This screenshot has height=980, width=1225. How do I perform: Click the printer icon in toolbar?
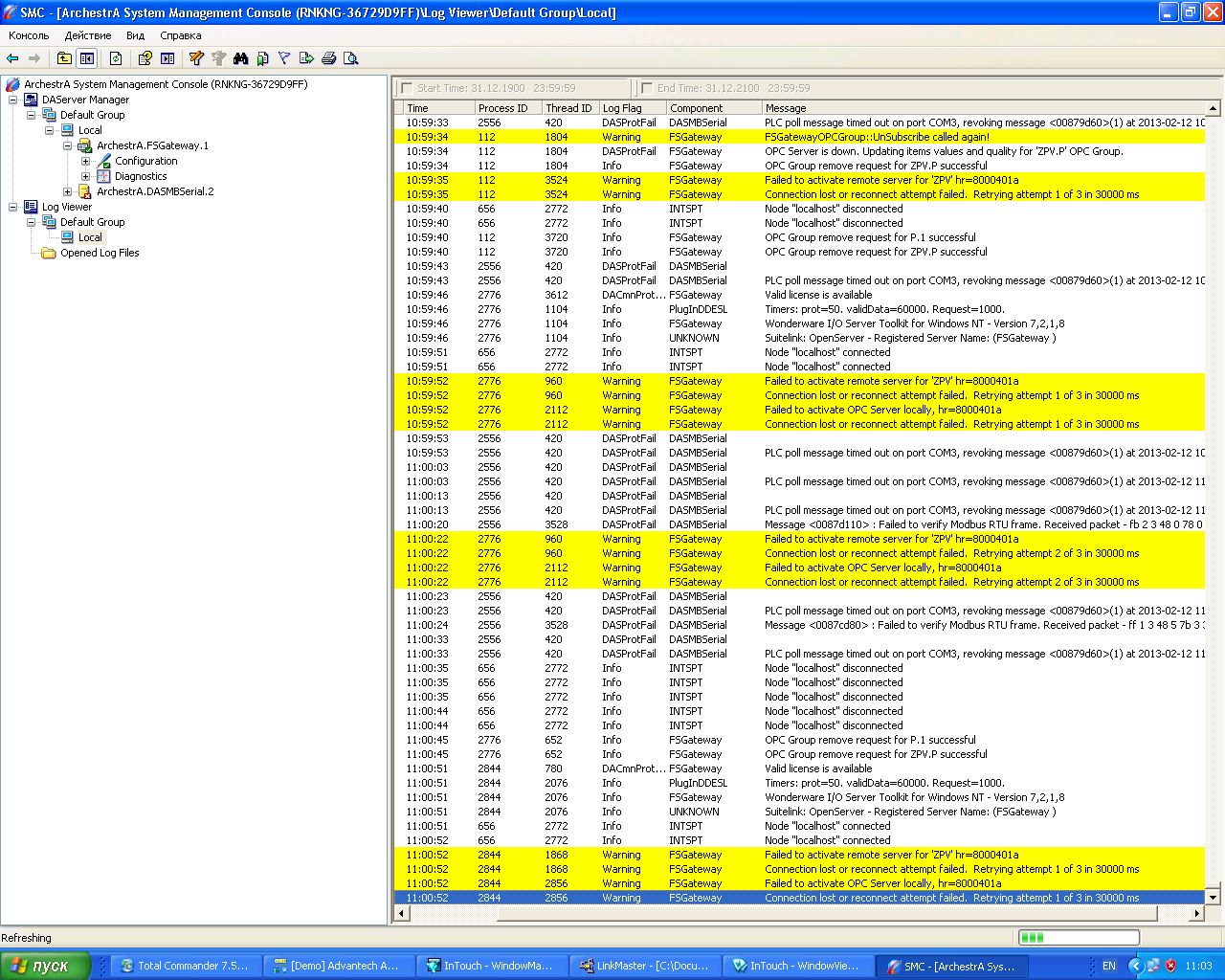click(329, 58)
